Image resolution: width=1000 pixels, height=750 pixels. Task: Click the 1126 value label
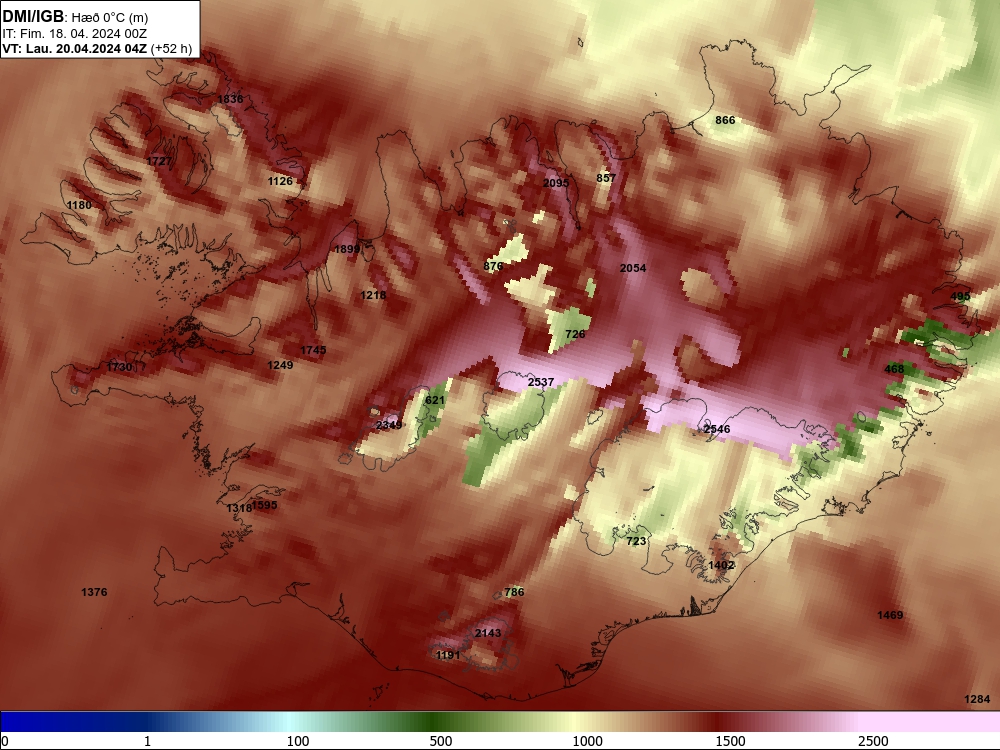click(280, 181)
